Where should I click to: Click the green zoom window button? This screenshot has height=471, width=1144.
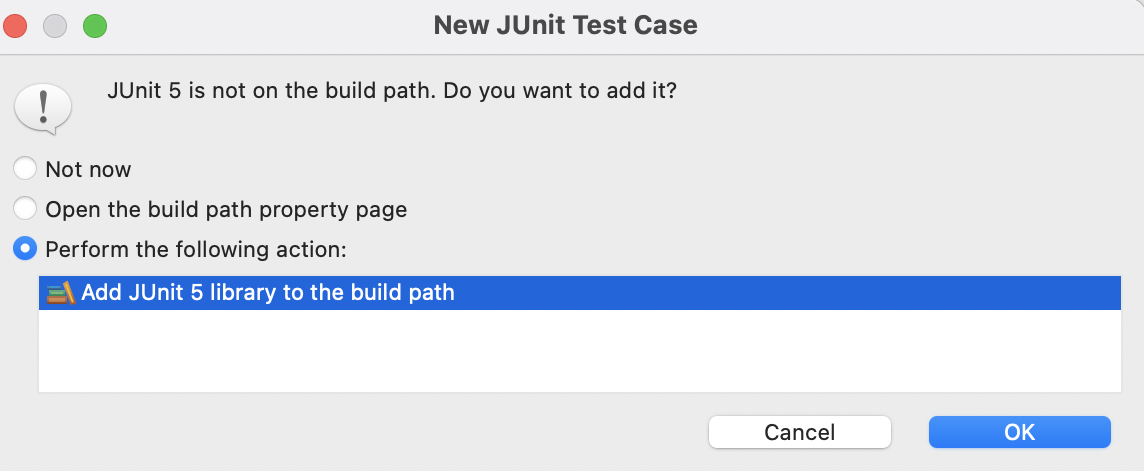tap(94, 26)
